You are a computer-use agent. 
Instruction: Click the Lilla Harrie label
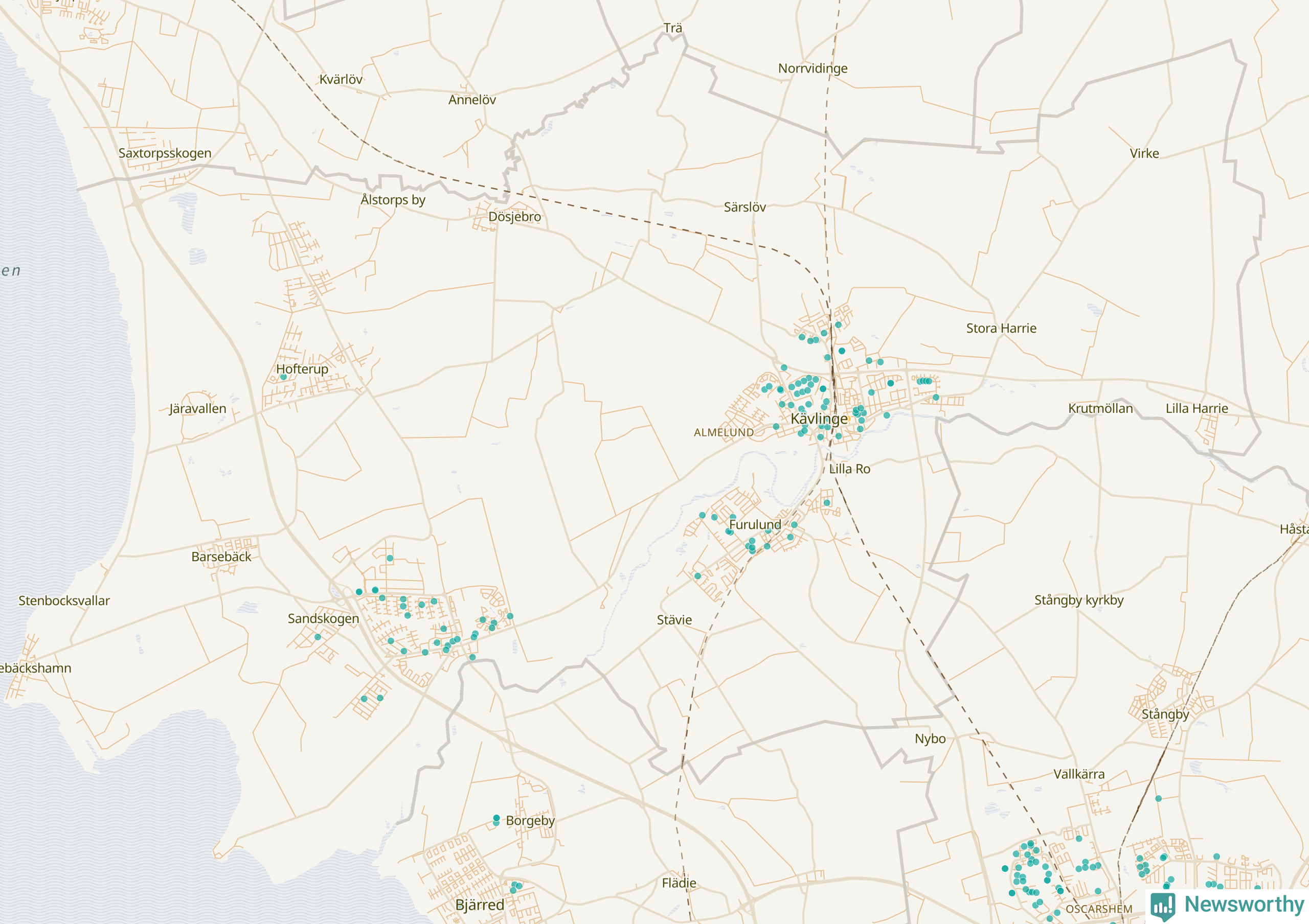point(1197,408)
